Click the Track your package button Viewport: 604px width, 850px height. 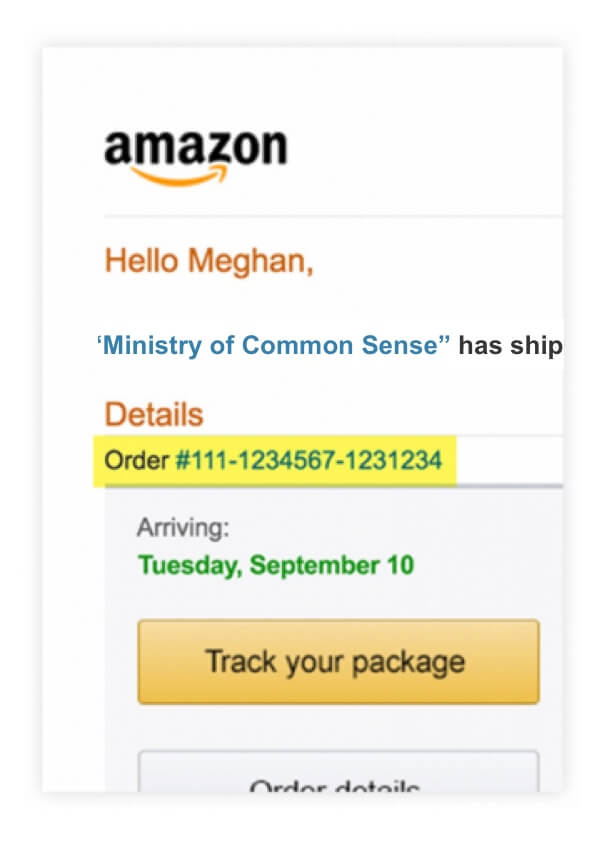(x=338, y=662)
